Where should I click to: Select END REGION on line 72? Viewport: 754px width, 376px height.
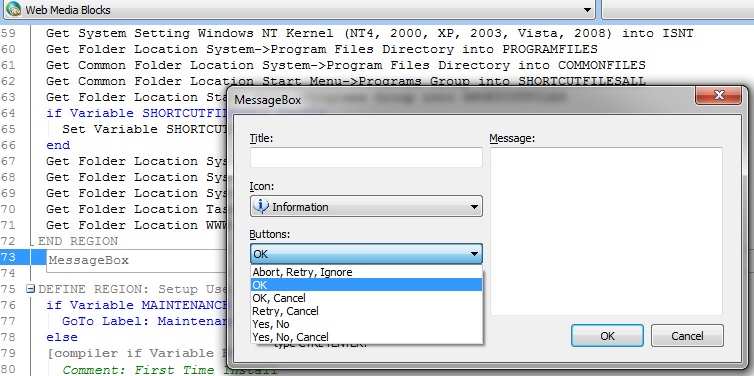tap(78, 241)
